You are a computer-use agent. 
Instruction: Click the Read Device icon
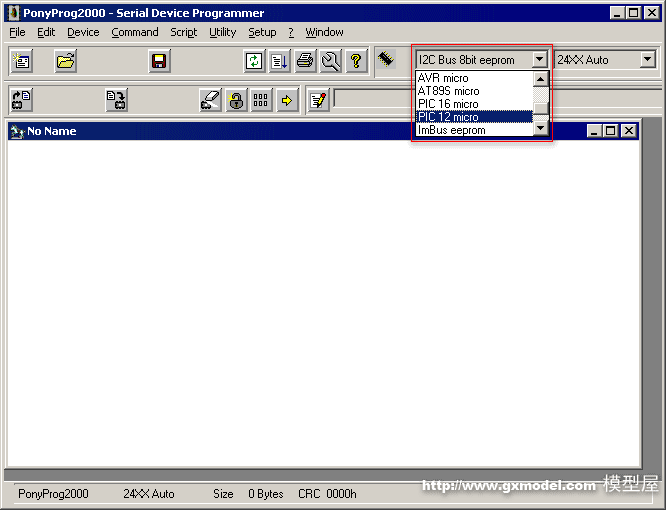click(x=22, y=100)
